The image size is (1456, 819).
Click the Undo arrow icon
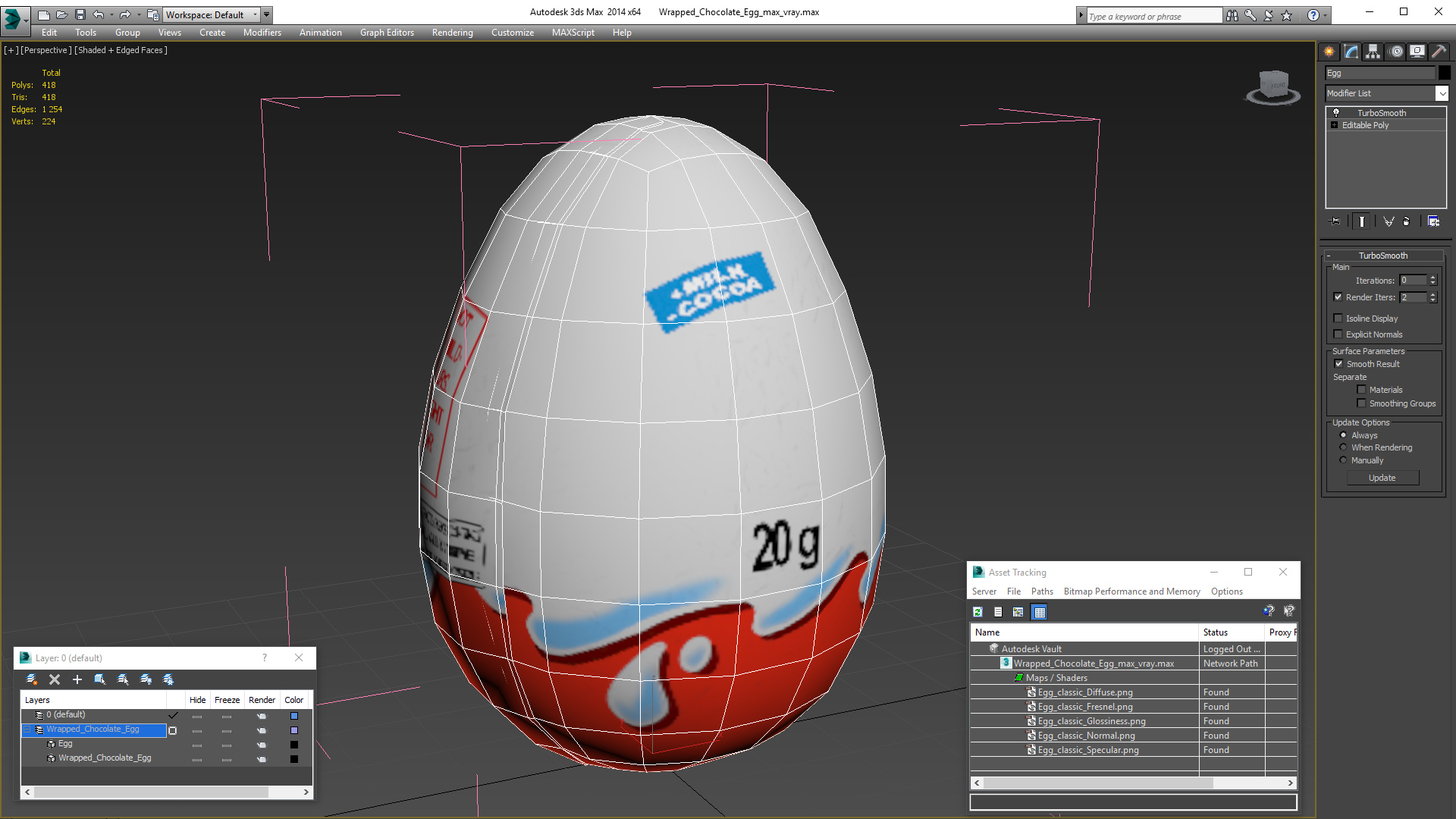click(x=98, y=14)
